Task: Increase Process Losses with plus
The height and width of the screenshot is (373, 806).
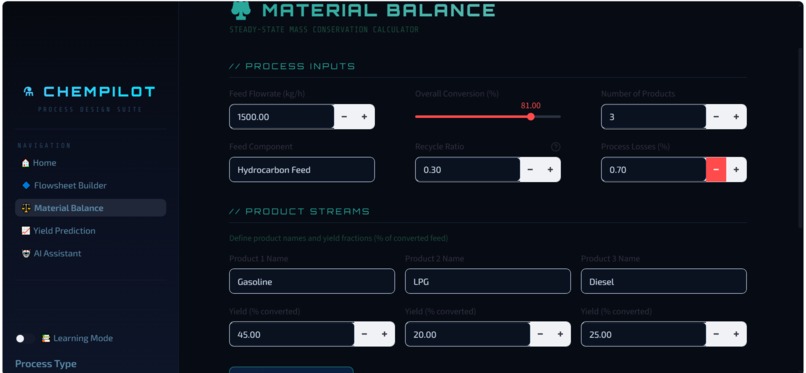Action: tap(736, 170)
